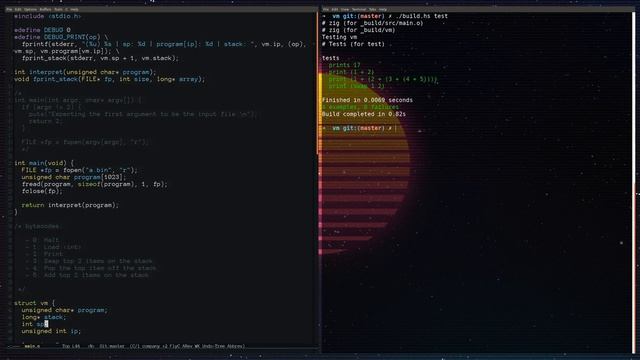Viewport: 640px width, 360px height.
Task: Click the 'FILE *fp = fopen("a.bin"' line
Action: point(79,170)
